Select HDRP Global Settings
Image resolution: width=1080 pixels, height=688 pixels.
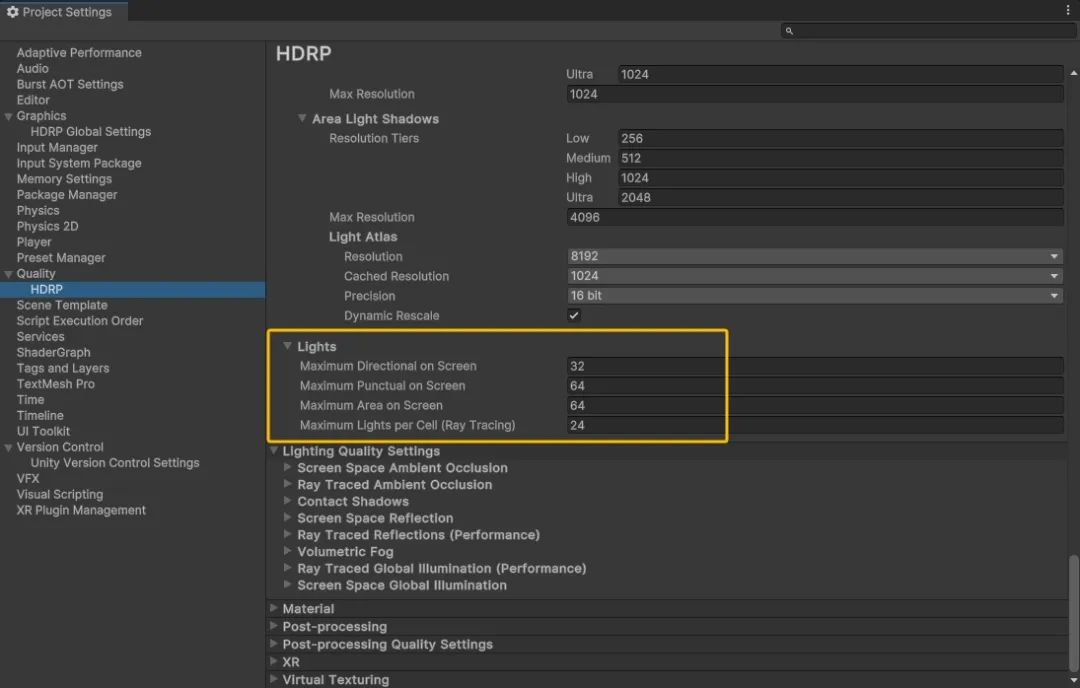point(90,132)
